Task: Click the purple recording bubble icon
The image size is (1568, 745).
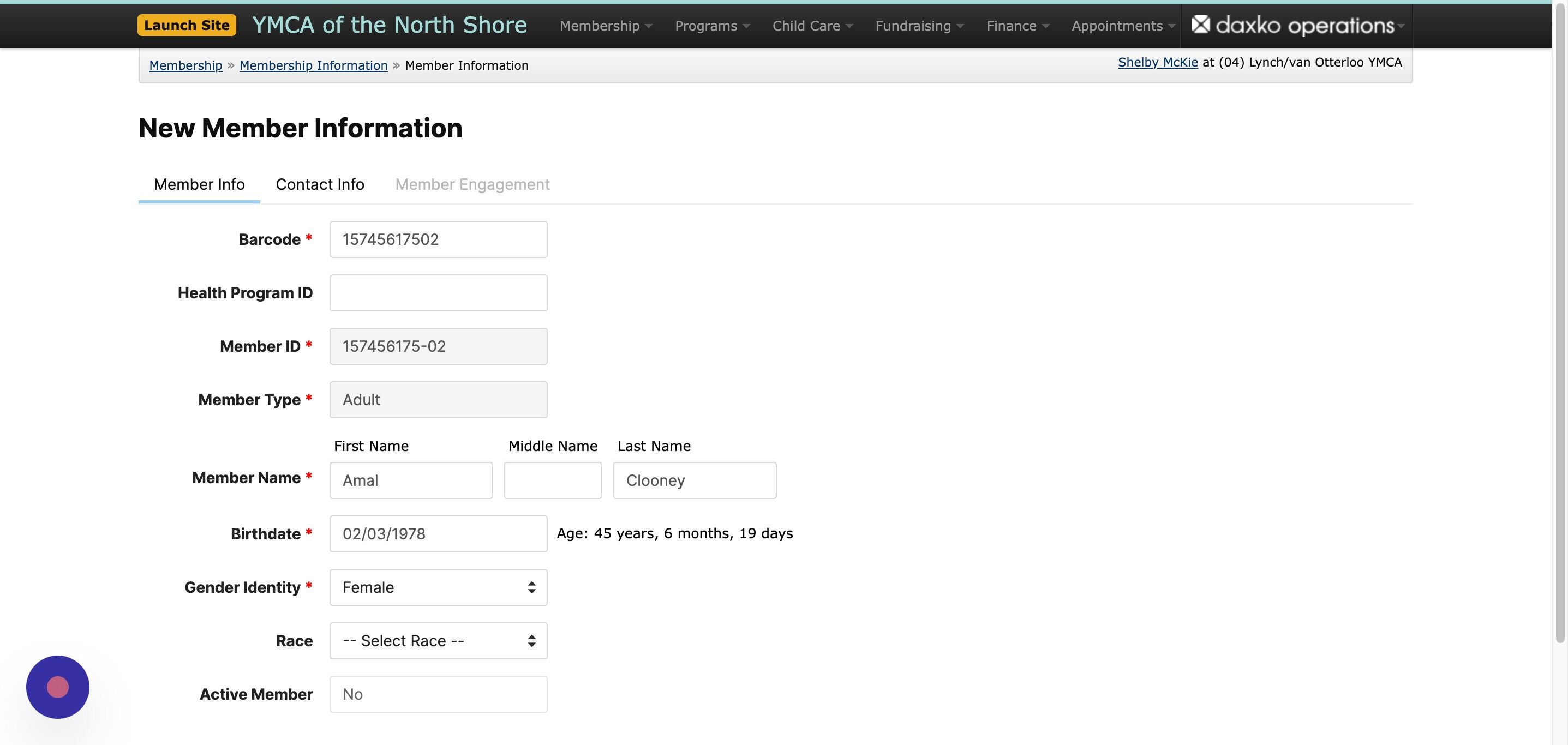Action: pos(58,687)
